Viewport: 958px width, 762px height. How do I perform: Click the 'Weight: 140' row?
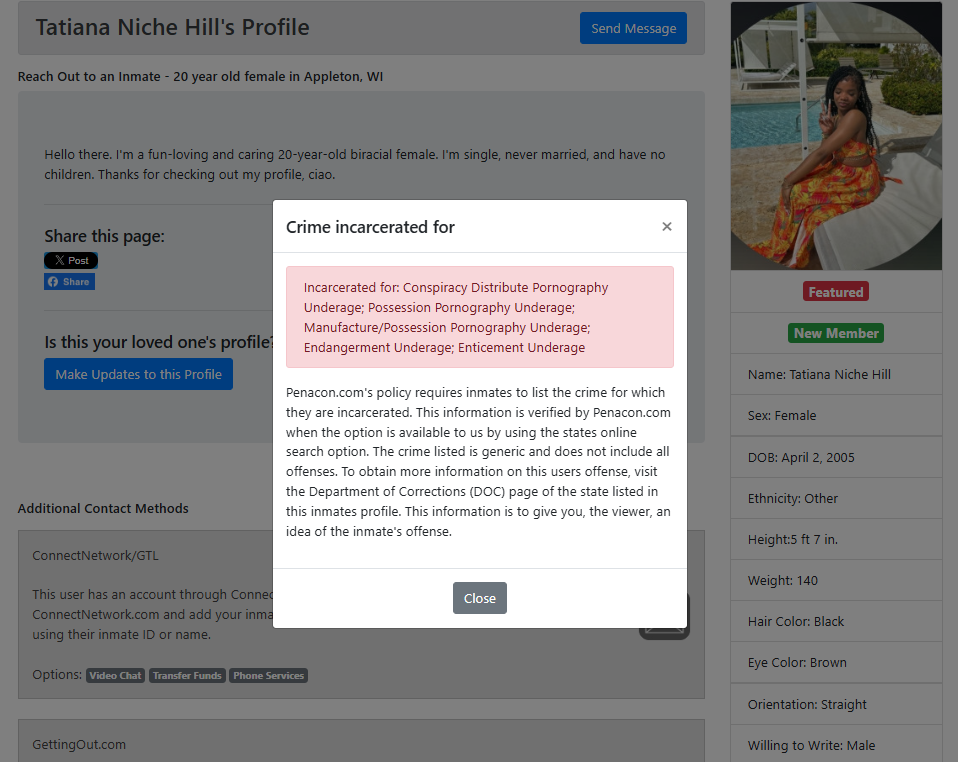click(x=836, y=581)
